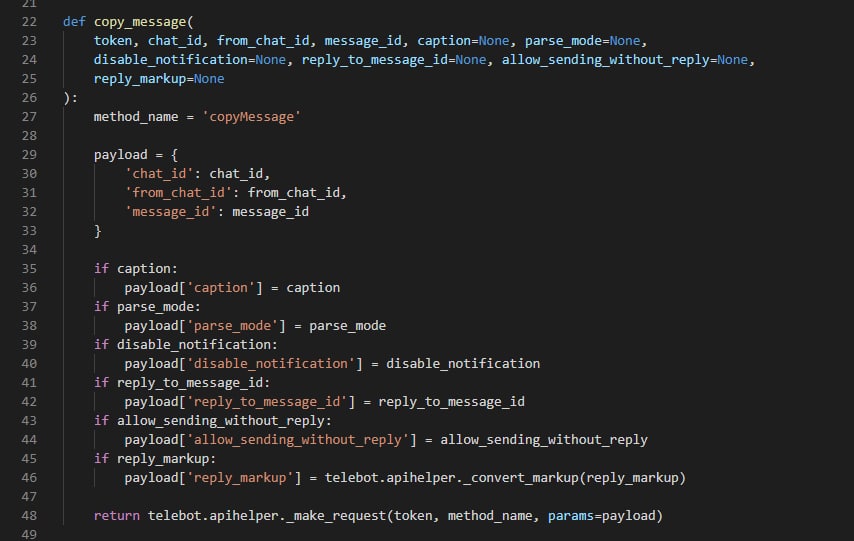Click 'params=payload' argument on line 48

[602, 516]
